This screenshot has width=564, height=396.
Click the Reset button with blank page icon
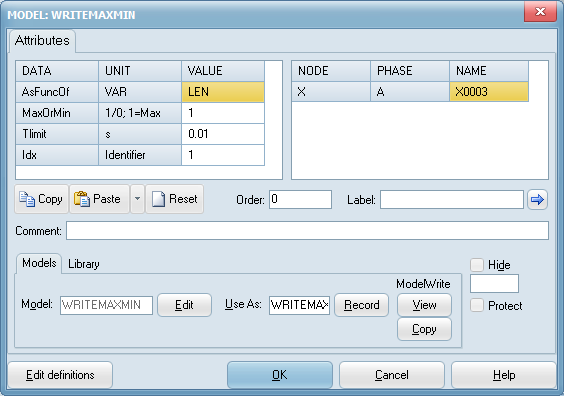[x=174, y=199]
